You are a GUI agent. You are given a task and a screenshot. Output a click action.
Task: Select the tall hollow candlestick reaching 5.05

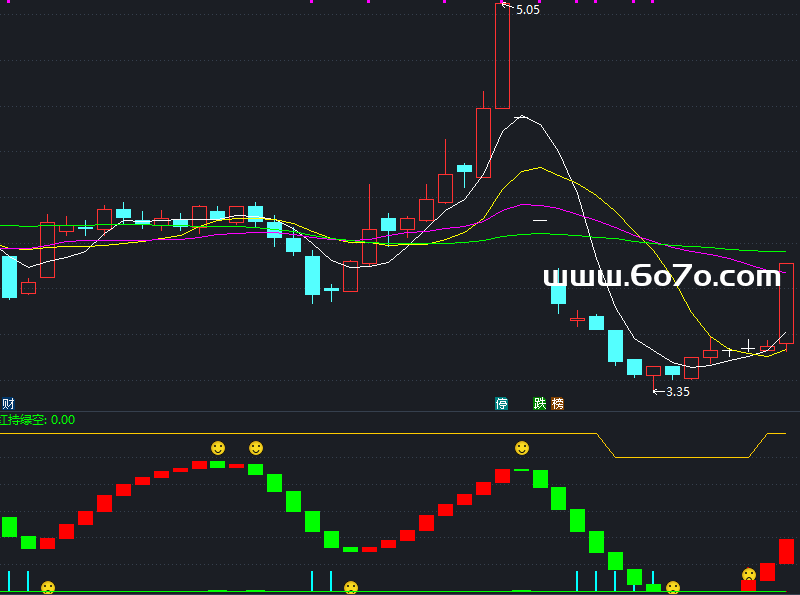(x=502, y=56)
